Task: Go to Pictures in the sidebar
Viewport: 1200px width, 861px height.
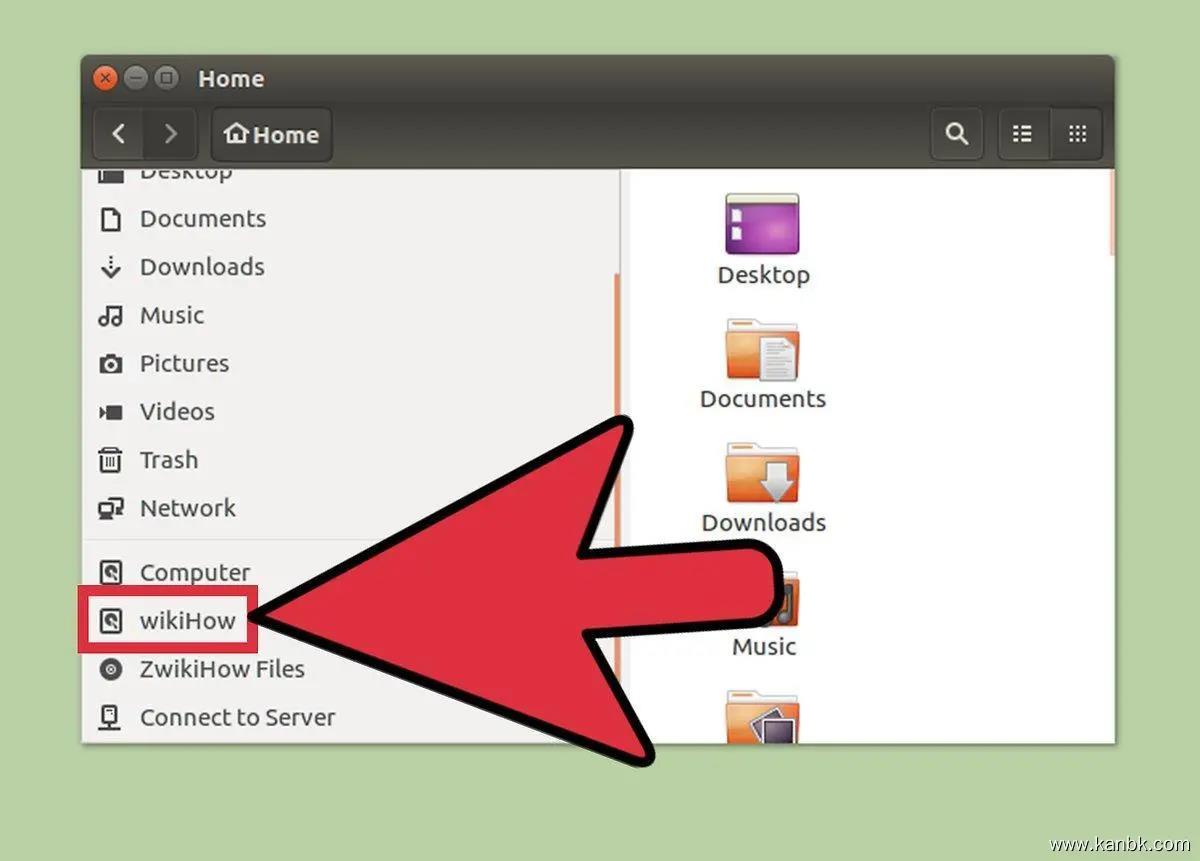Action: click(184, 364)
